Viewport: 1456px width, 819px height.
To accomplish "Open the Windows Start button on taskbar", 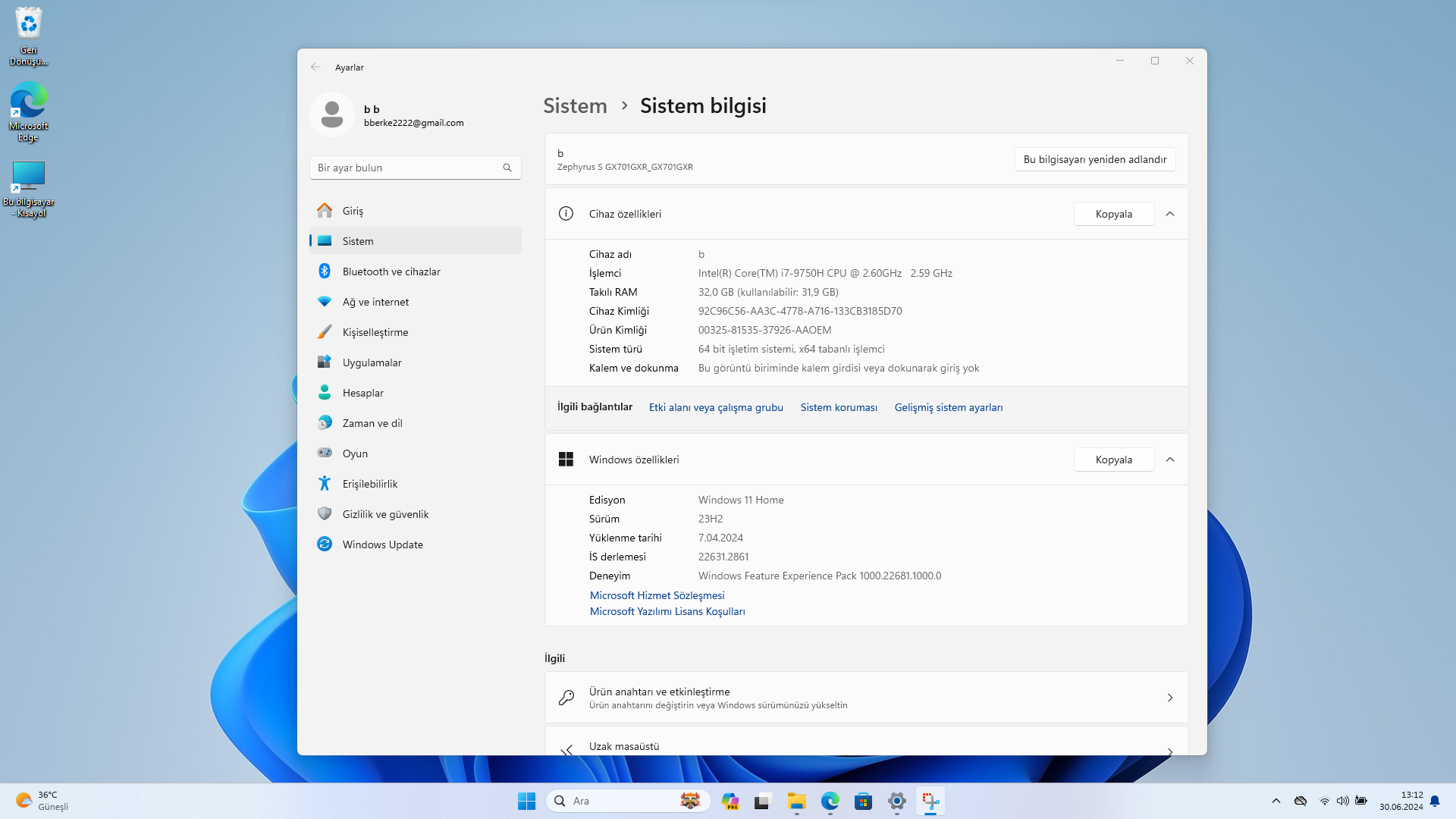I will click(x=526, y=801).
